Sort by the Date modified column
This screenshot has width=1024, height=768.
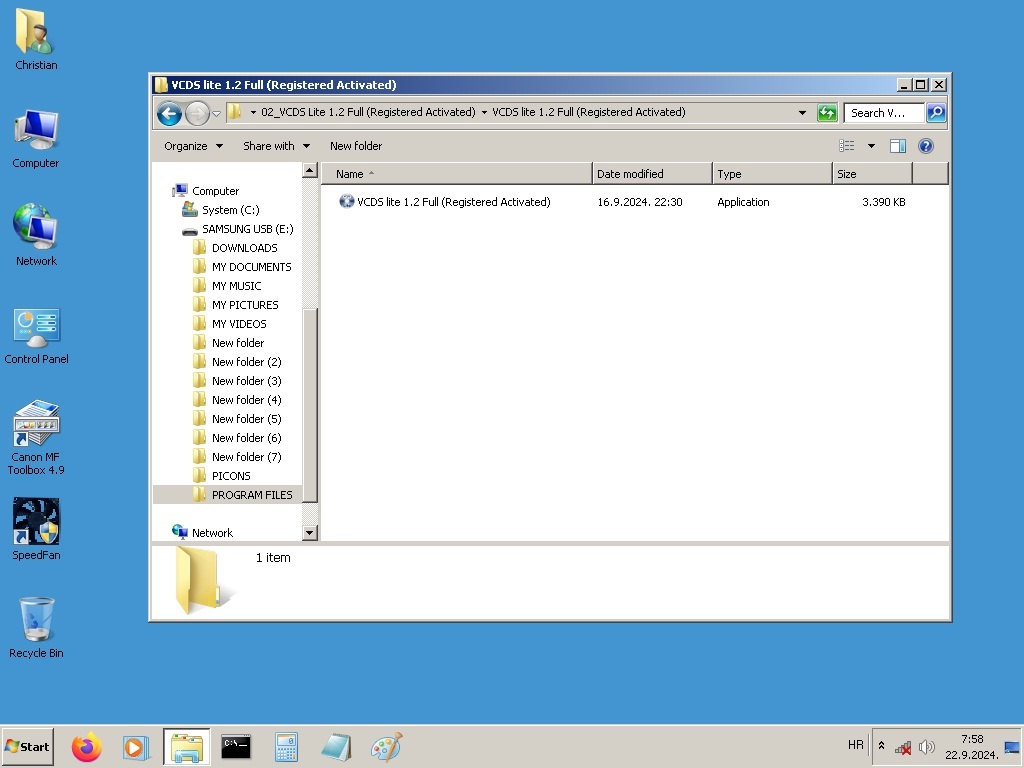[652, 174]
